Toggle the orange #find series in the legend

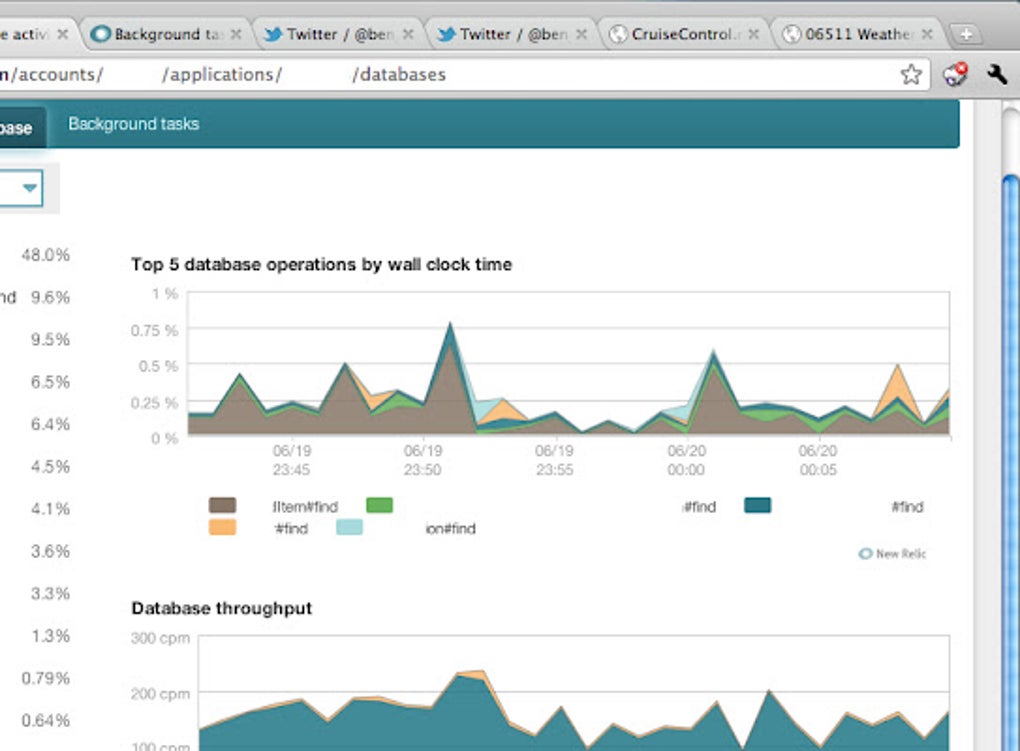(x=221, y=527)
